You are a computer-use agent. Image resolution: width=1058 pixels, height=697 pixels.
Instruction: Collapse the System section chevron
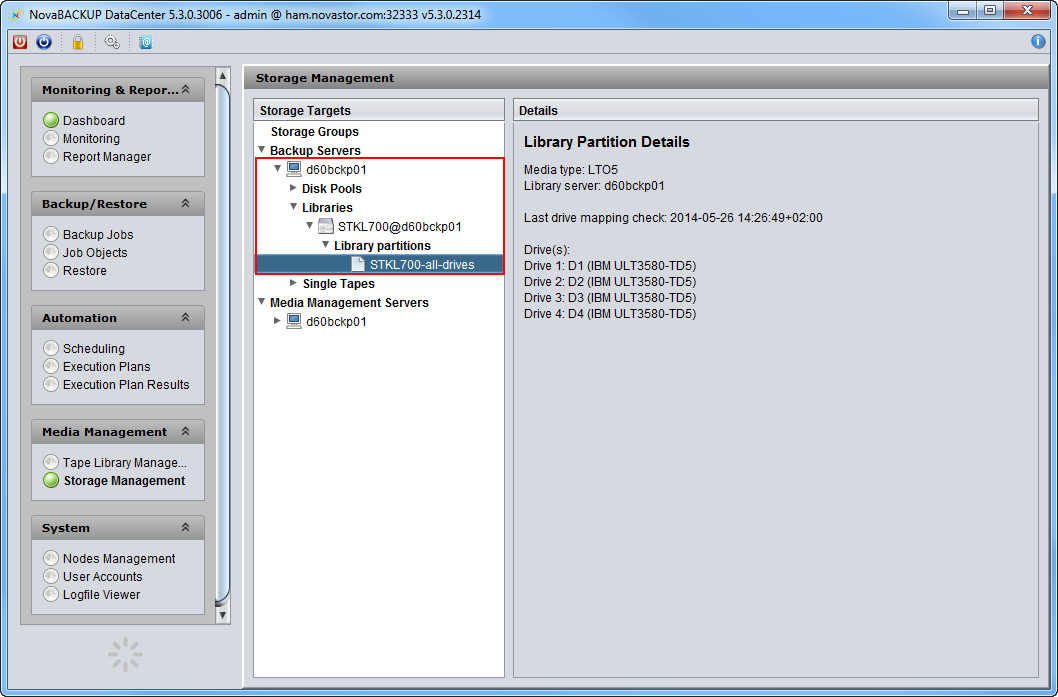186,528
